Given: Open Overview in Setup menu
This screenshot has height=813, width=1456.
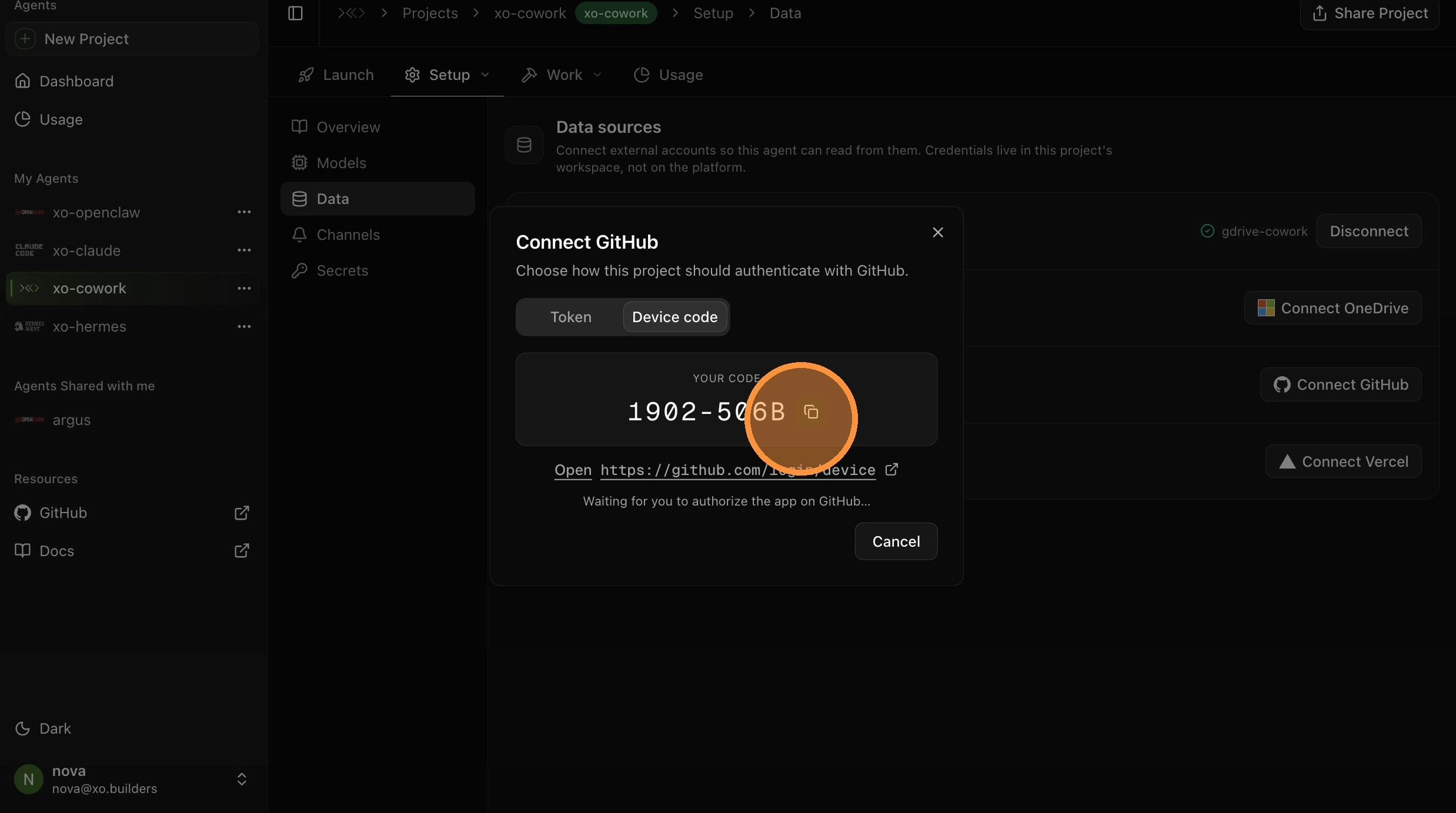Looking at the screenshot, I should (378, 127).
